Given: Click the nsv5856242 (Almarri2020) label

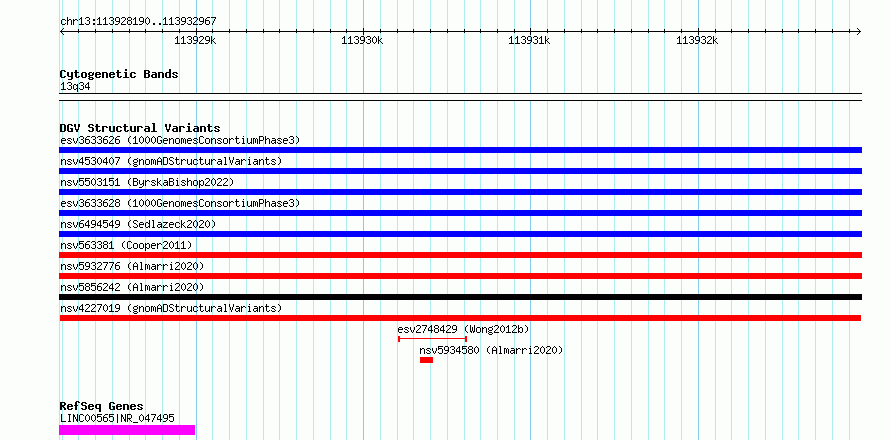Looking at the screenshot, I should 132,287.
